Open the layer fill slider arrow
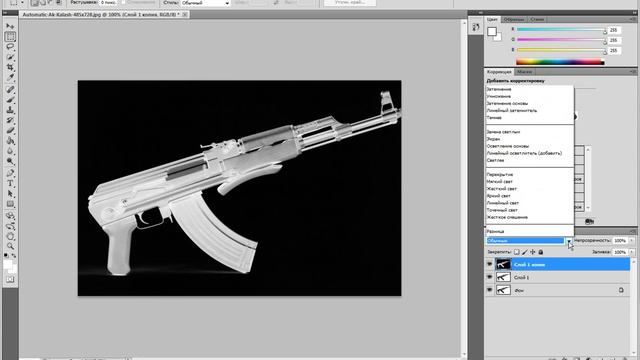This screenshot has width=640, height=360. pos(631,252)
